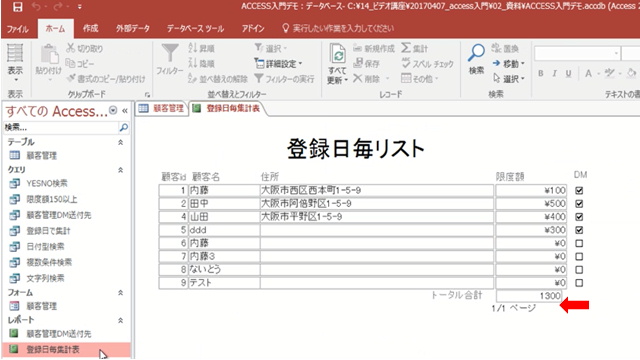Collapse navigation pane with double chevron

(x=125, y=111)
